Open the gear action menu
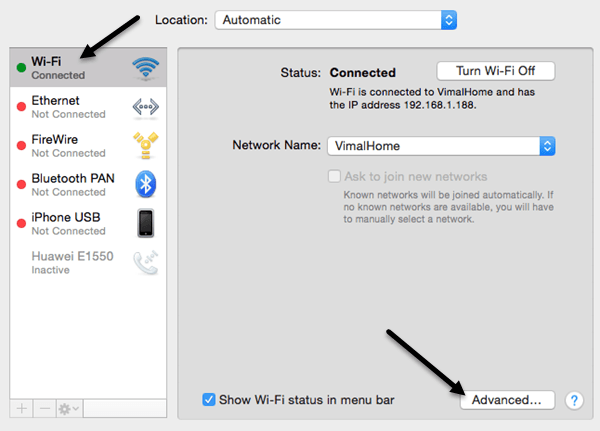The height and width of the screenshot is (431, 600). coord(69,409)
